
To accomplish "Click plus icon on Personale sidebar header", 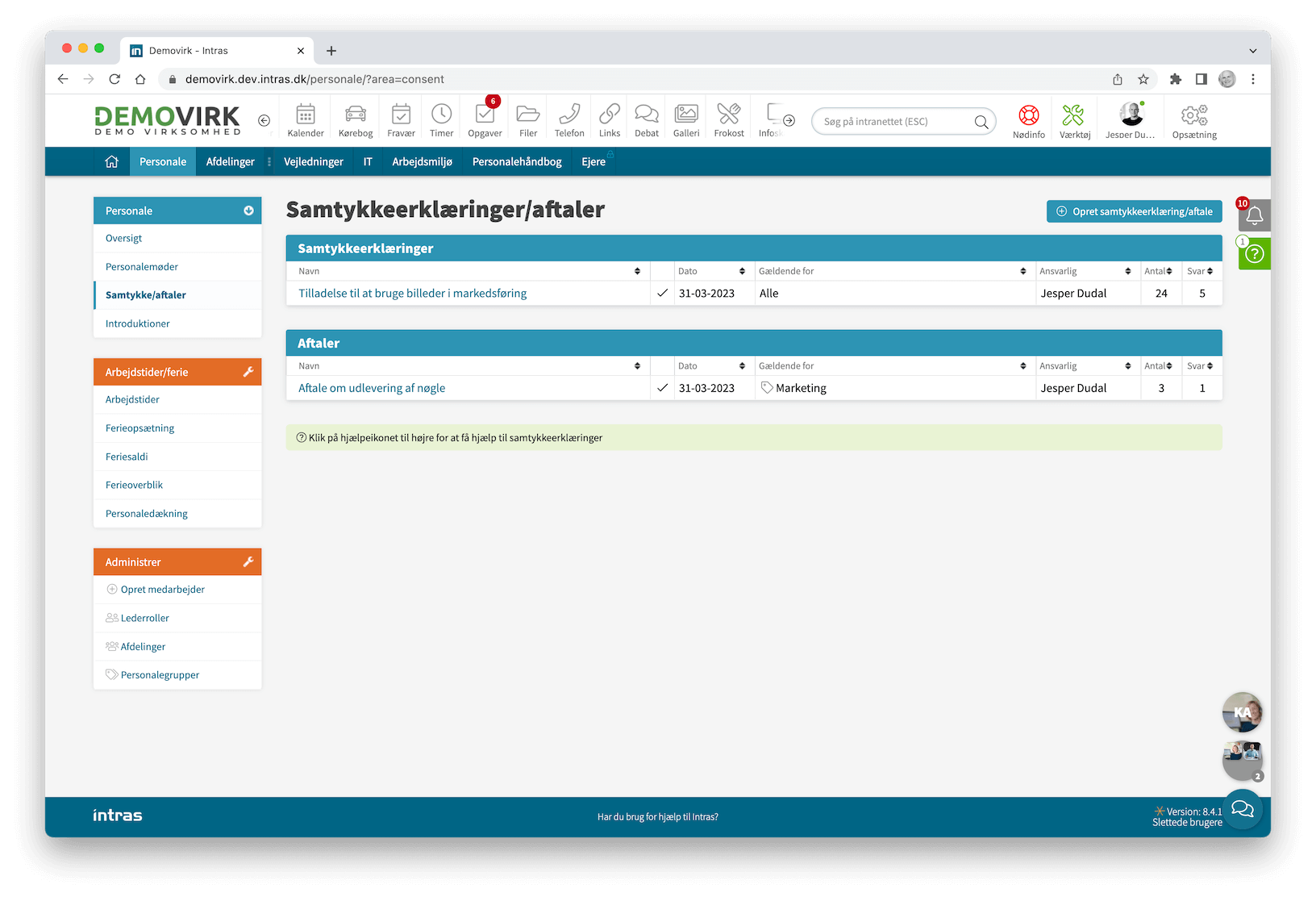I will 248,211.
